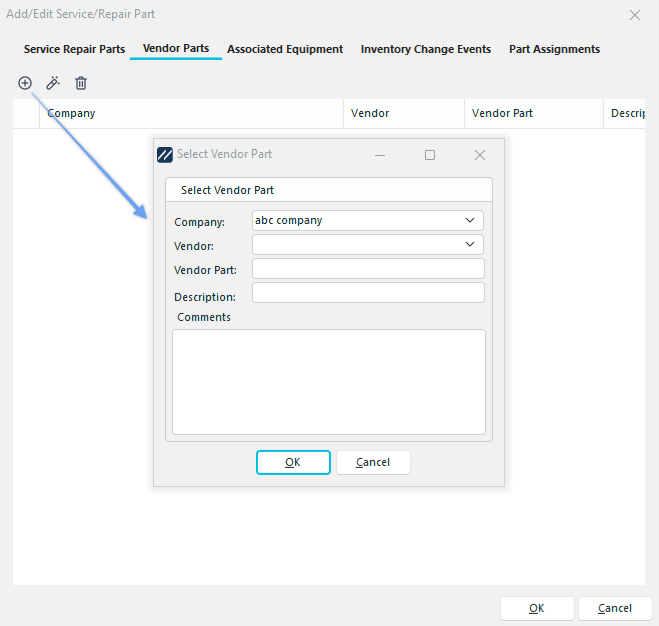Click the Select Vendor Part group title
This screenshot has width=659, height=626.
227,190
